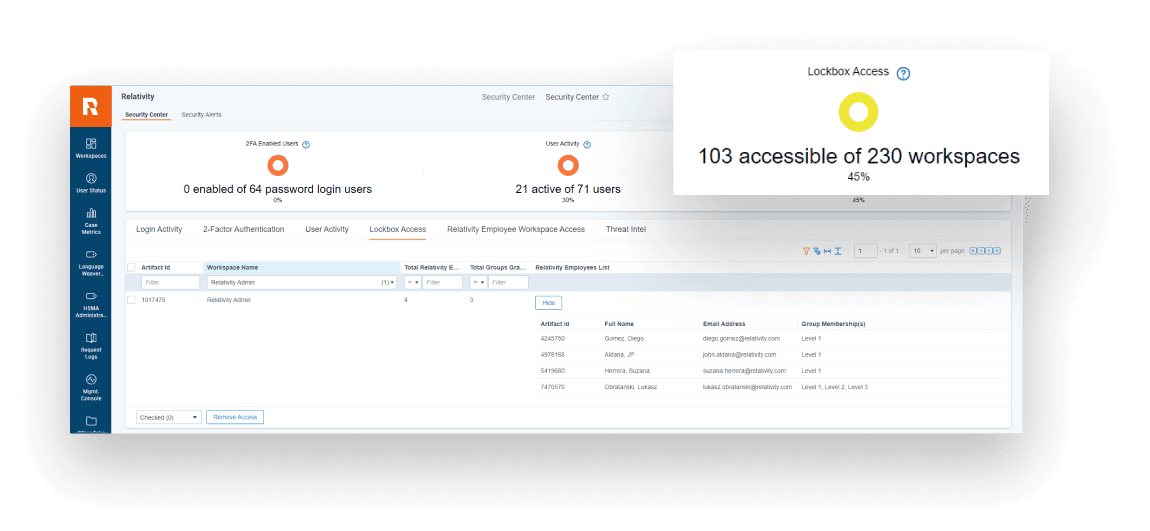
Task: Click the yellow Lockbox Access donut chart
Action: point(858,112)
